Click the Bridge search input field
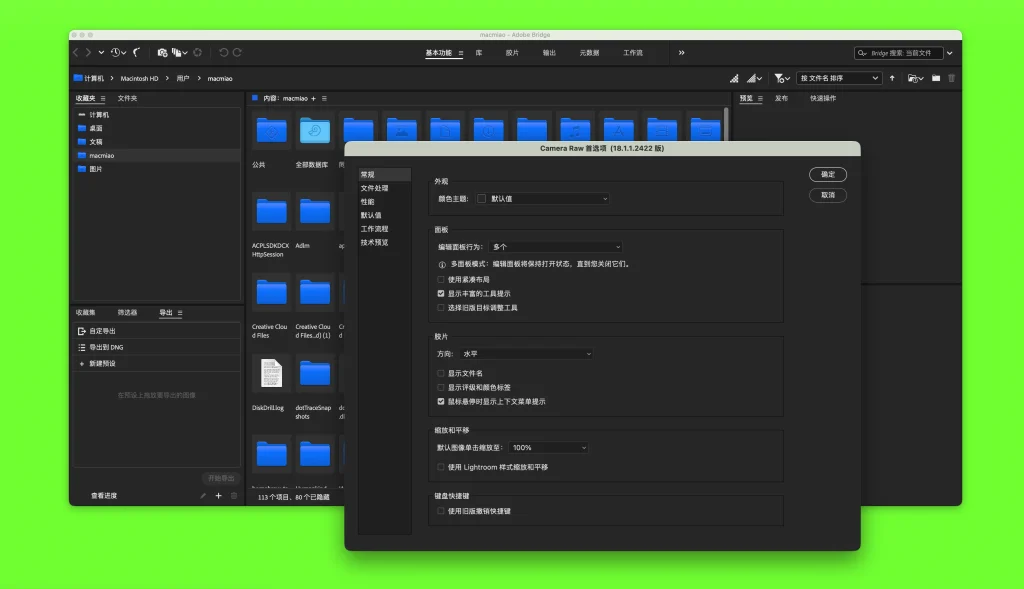 point(899,53)
